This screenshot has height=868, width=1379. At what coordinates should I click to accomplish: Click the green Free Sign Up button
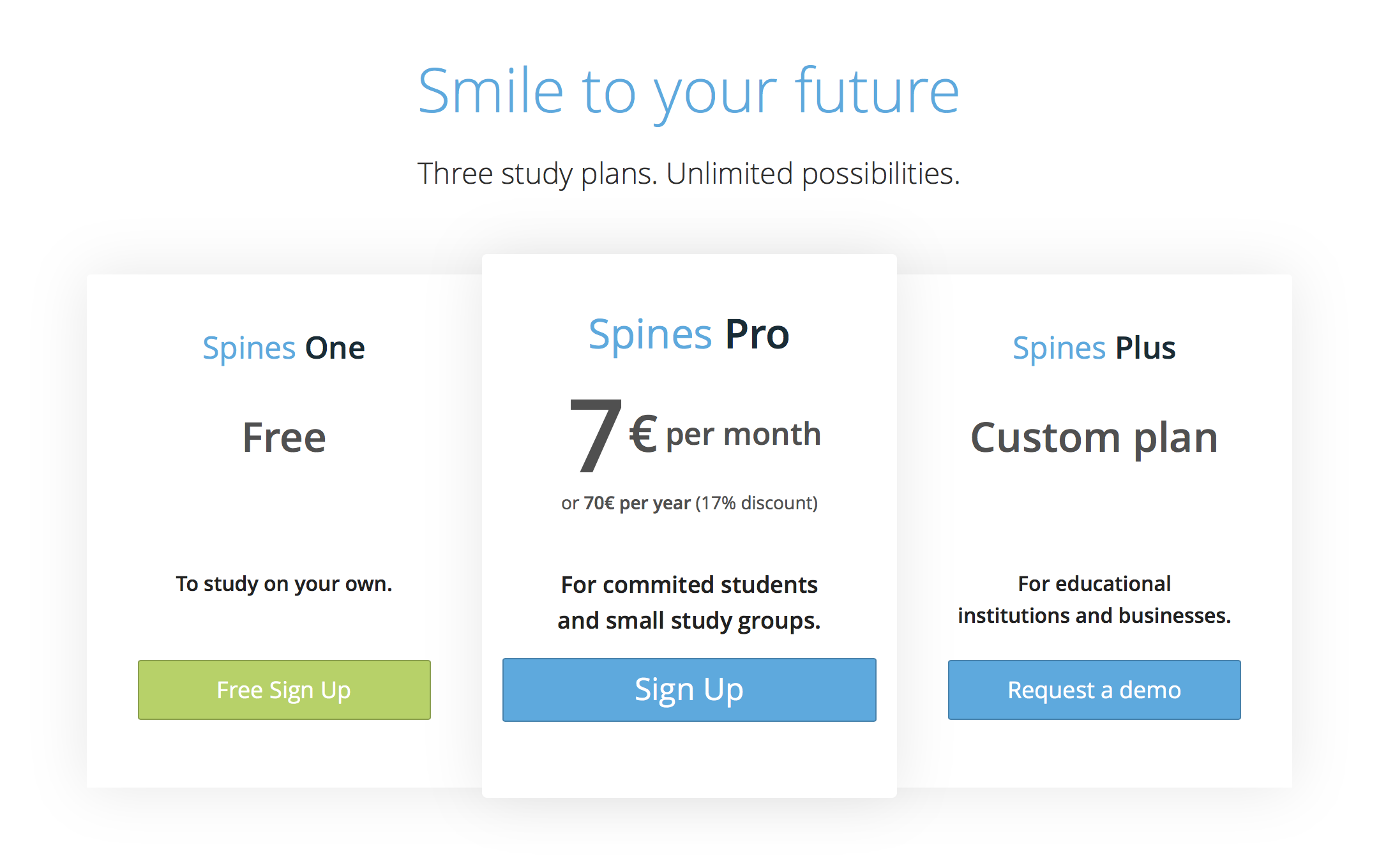[284, 690]
